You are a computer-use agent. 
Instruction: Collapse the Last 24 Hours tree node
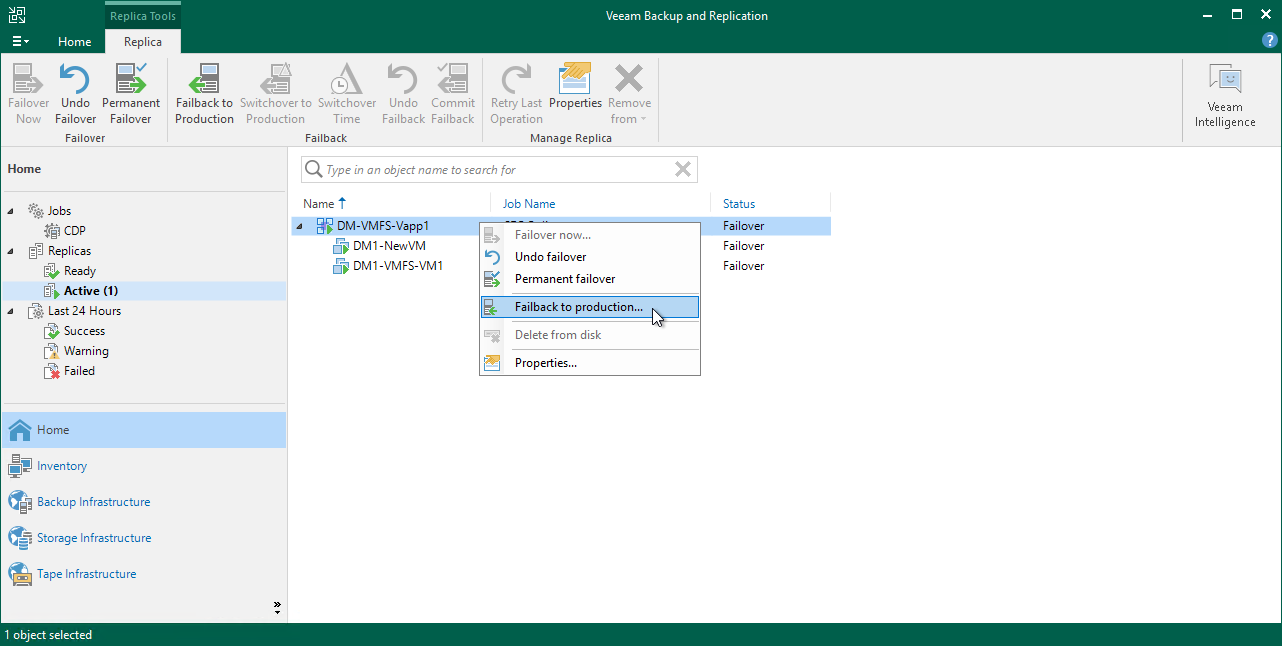tap(12, 311)
